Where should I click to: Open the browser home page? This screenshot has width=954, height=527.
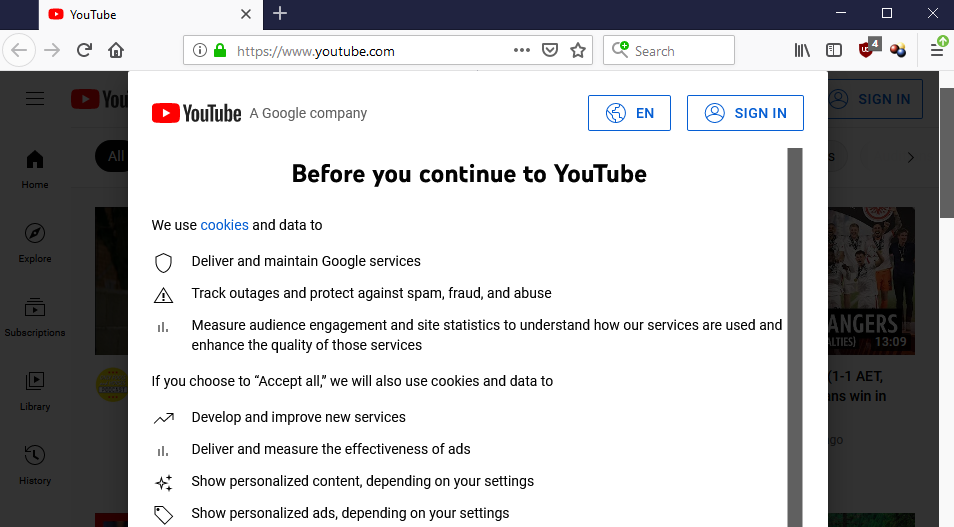[x=116, y=51]
